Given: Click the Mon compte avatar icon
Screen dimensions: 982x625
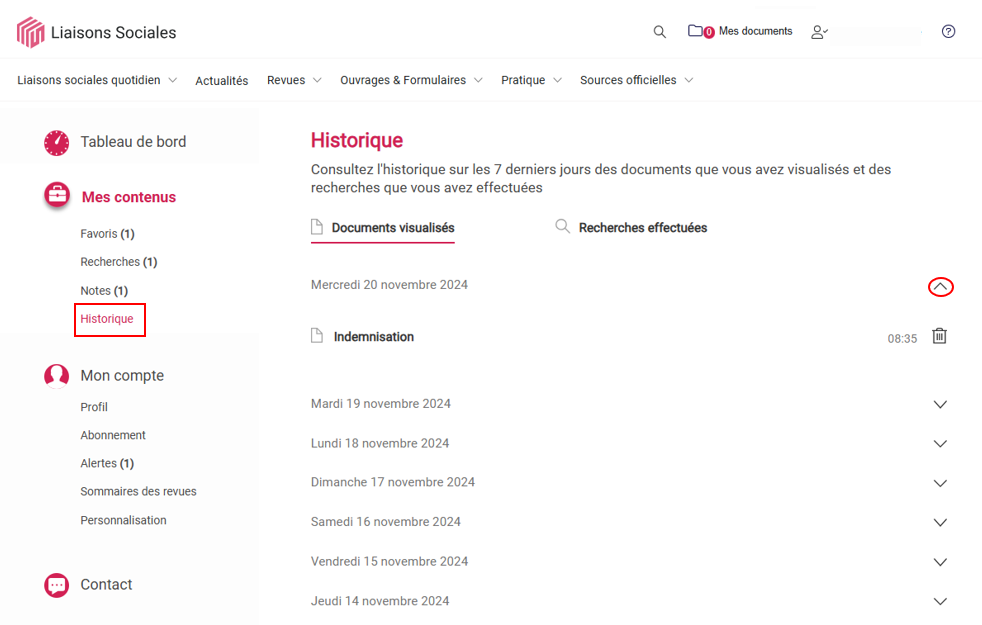Looking at the screenshot, I should tap(56, 376).
